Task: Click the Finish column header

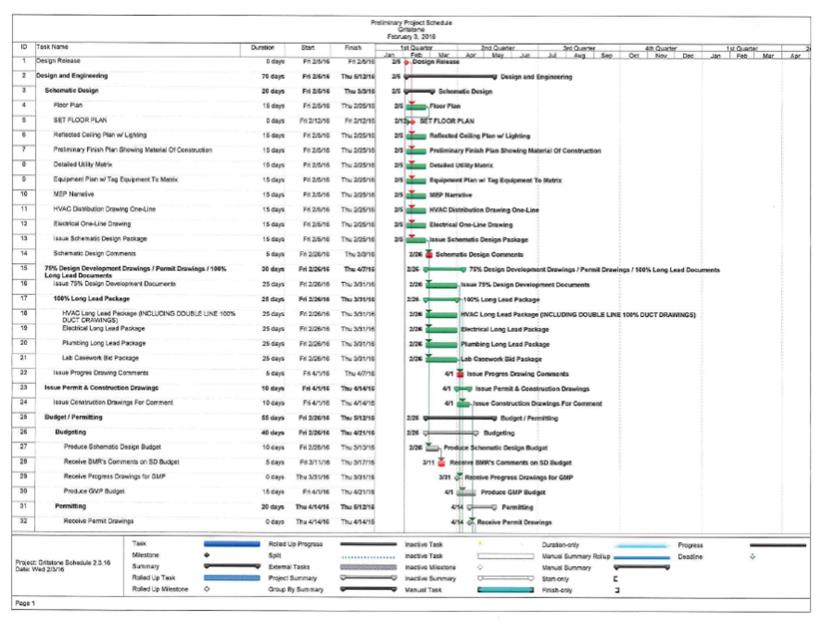Action: tap(353, 47)
